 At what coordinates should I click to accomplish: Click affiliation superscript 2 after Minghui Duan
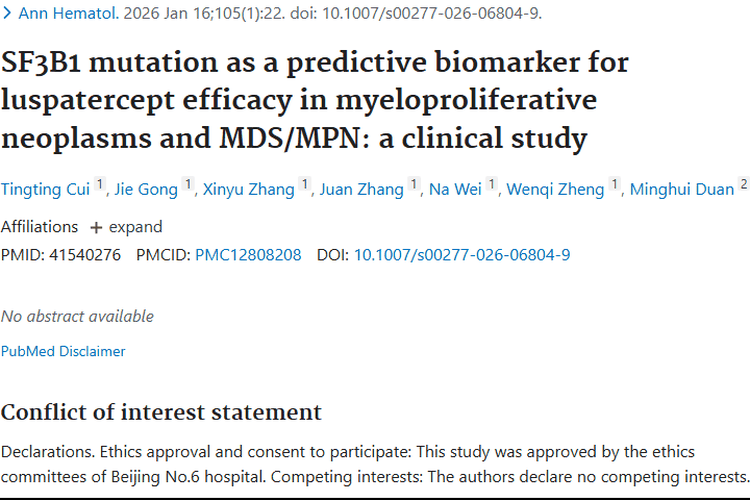[x=743, y=184]
